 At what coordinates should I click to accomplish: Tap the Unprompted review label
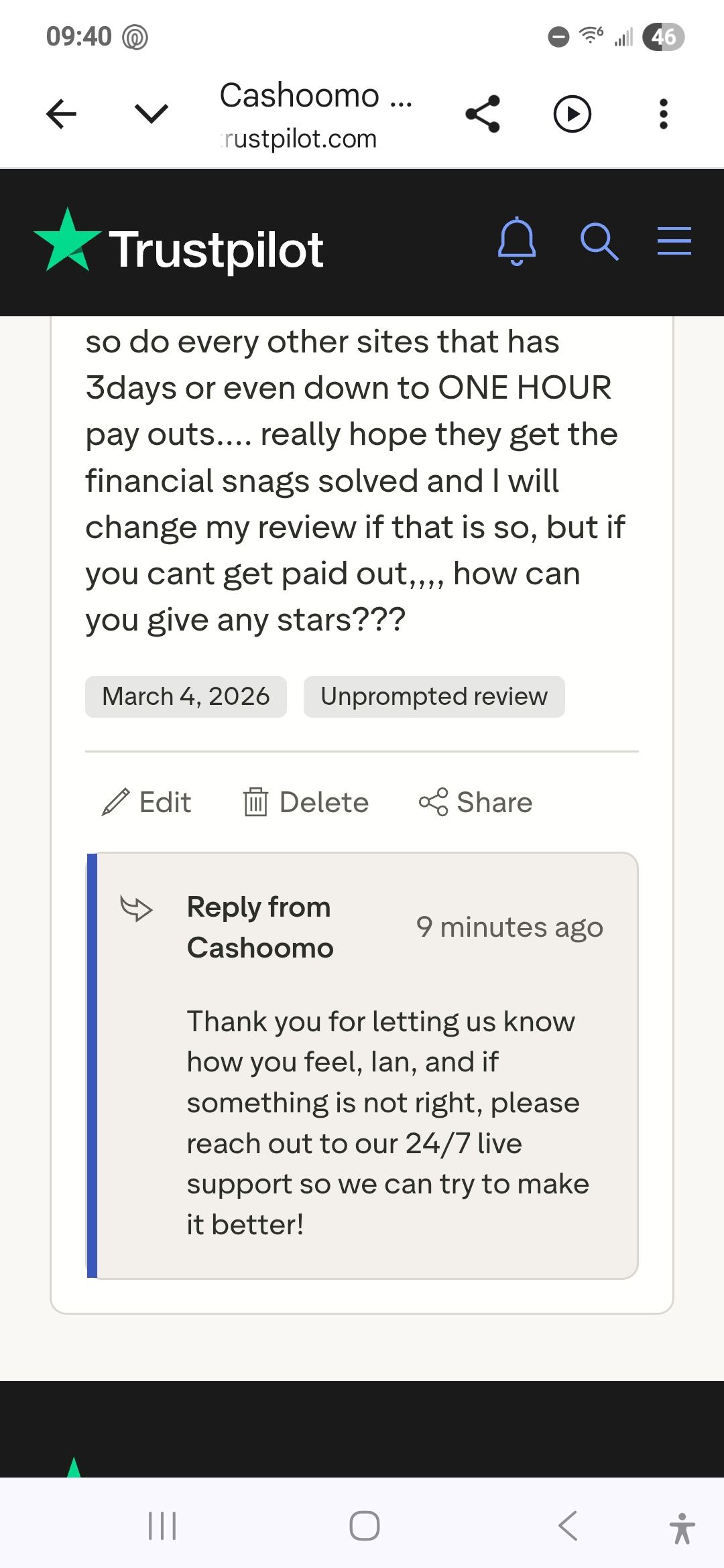[434, 697]
